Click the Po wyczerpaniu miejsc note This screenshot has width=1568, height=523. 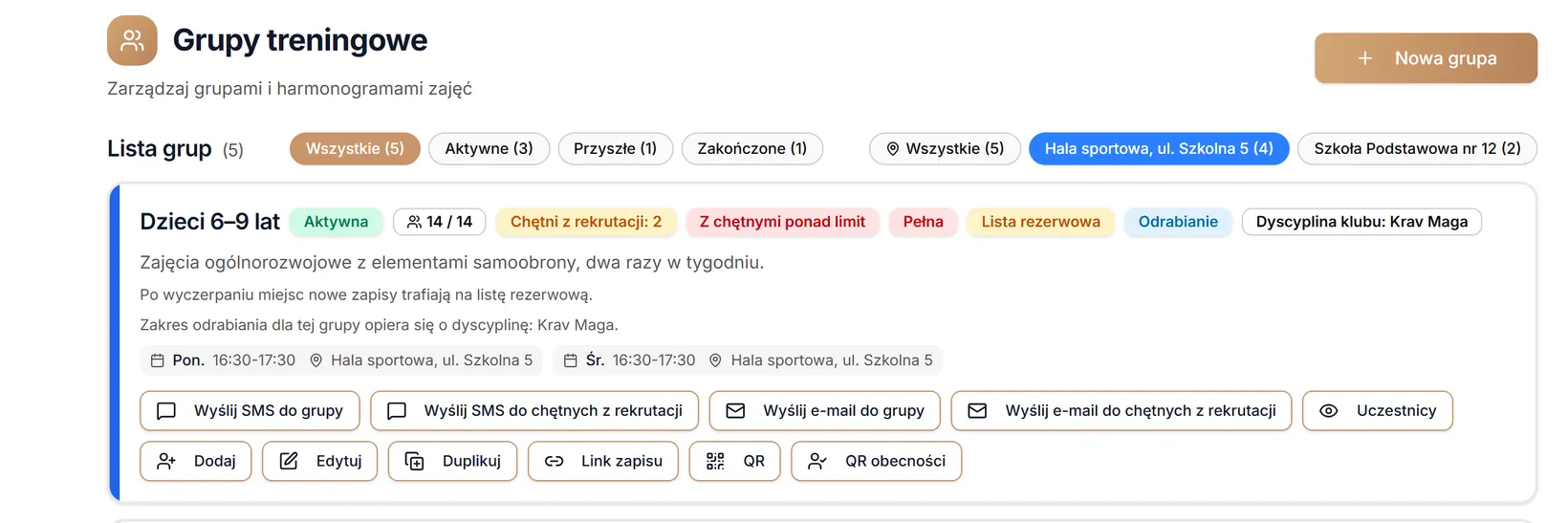click(366, 295)
